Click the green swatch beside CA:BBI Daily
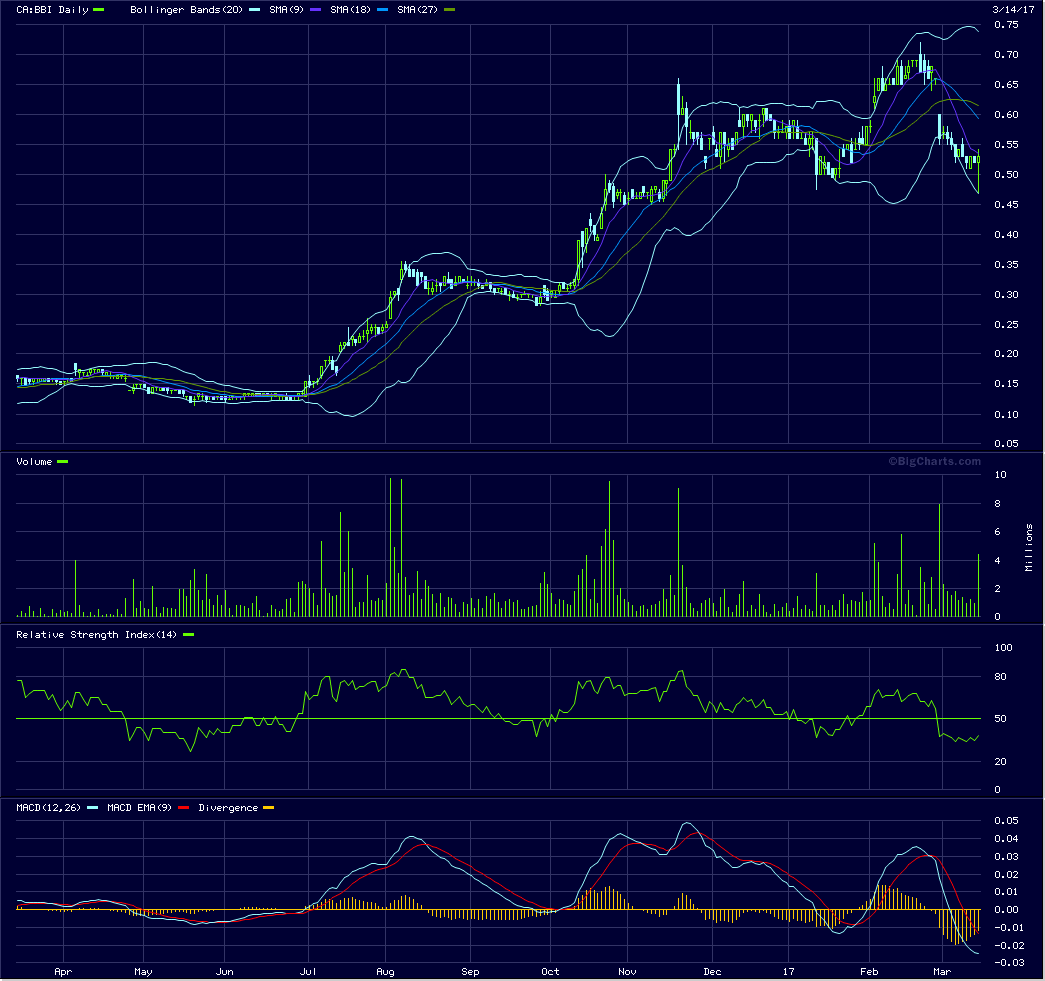1045x981 pixels. coord(98,10)
